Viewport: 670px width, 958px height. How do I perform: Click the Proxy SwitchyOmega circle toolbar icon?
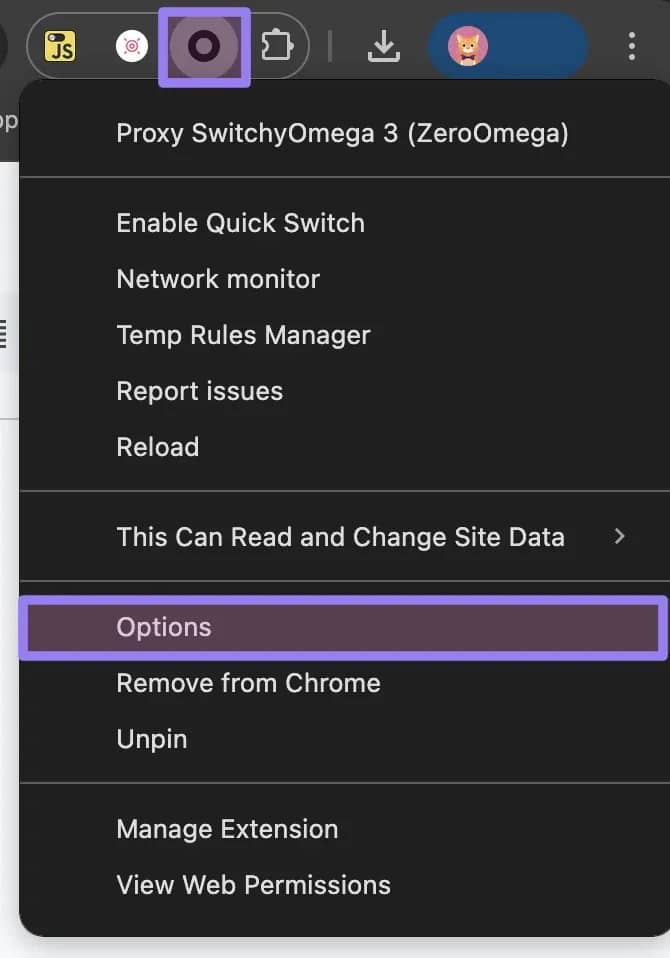click(x=204, y=46)
